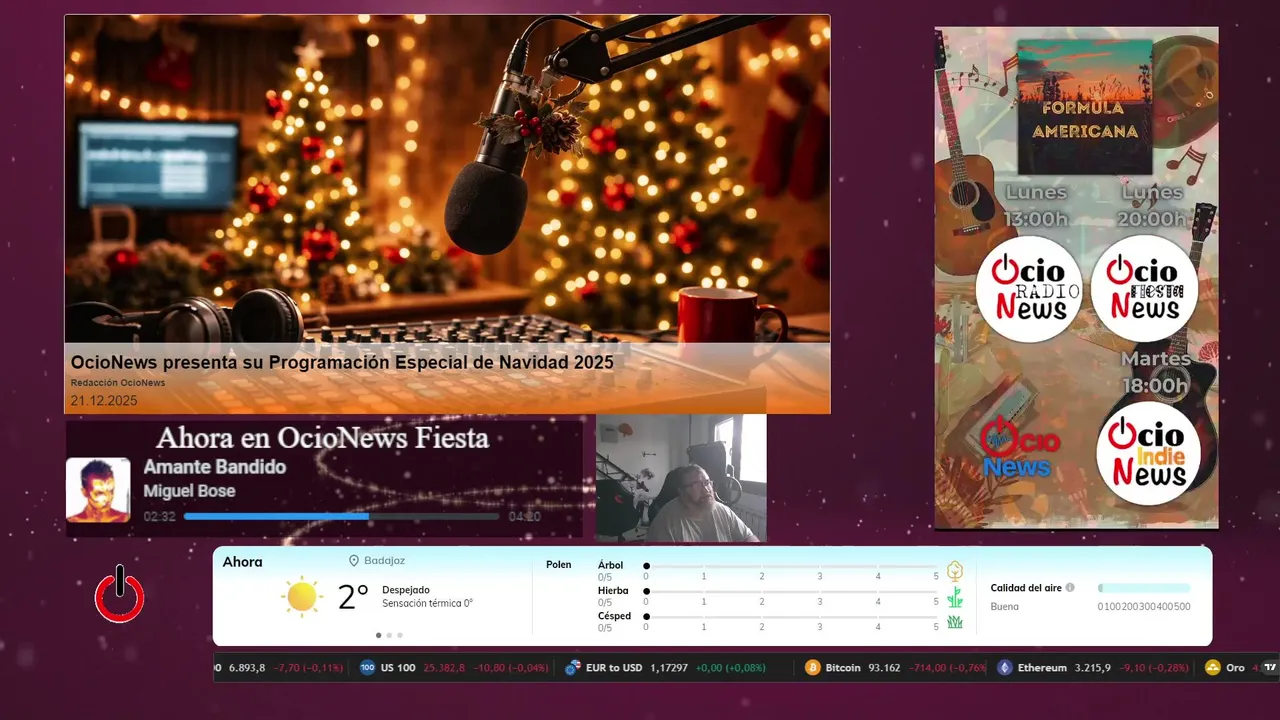Click the sunny weather icon
Viewport: 1280px width, 720px height.
[302, 597]
